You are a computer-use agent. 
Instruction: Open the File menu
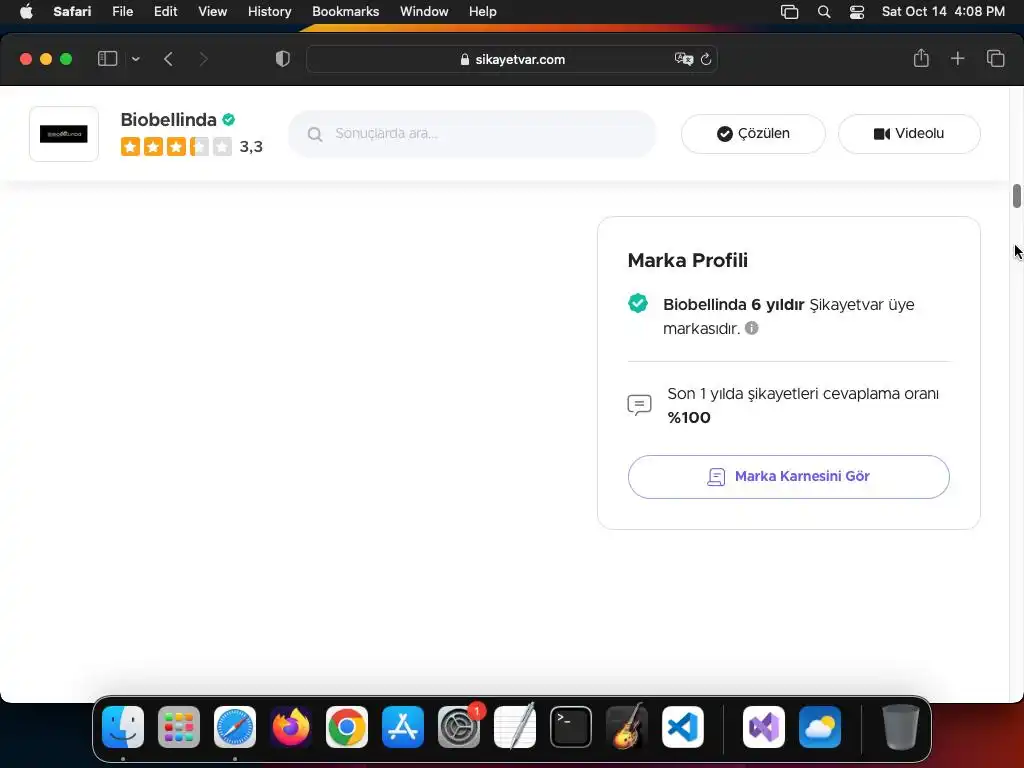pyautogui.click(x=122, y=12)
